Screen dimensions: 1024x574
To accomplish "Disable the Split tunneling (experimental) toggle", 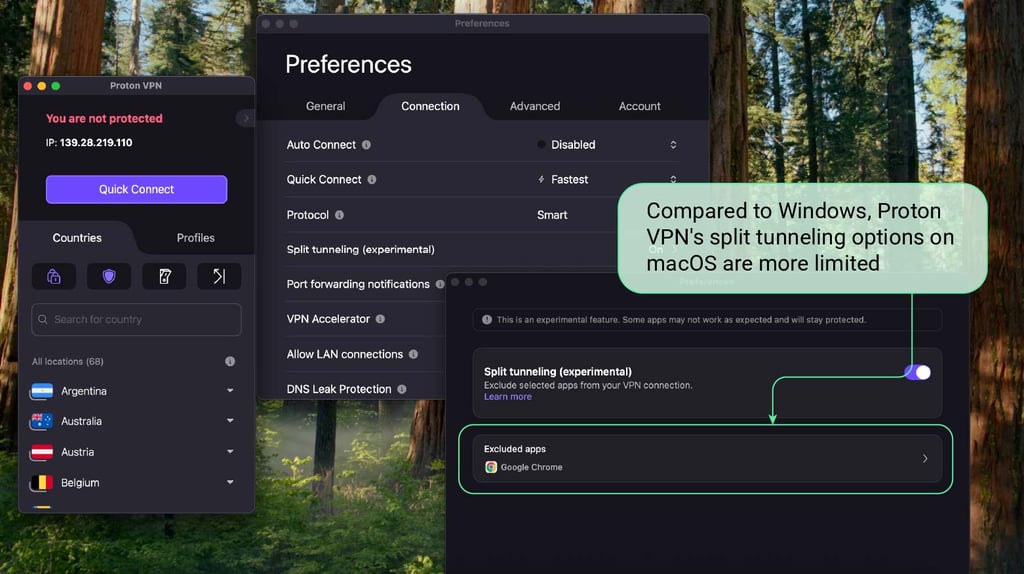I will point(918,372).
